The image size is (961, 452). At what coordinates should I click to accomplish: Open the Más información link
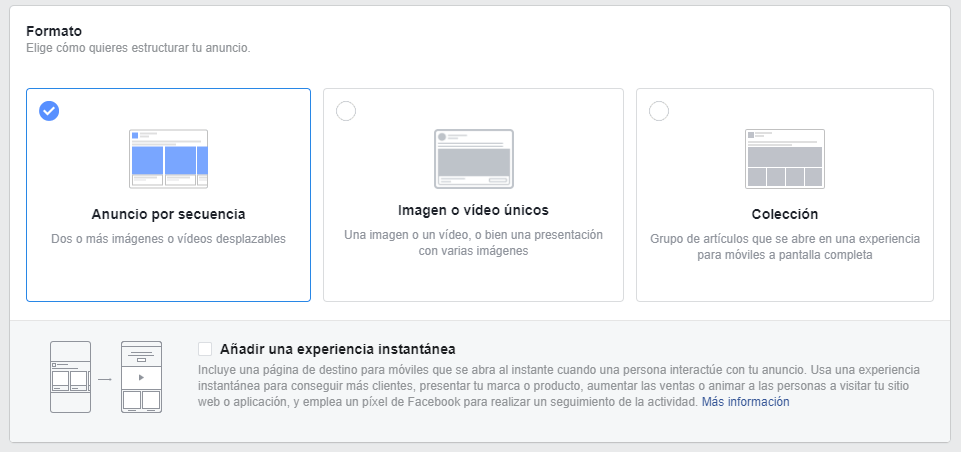point(745,402)
